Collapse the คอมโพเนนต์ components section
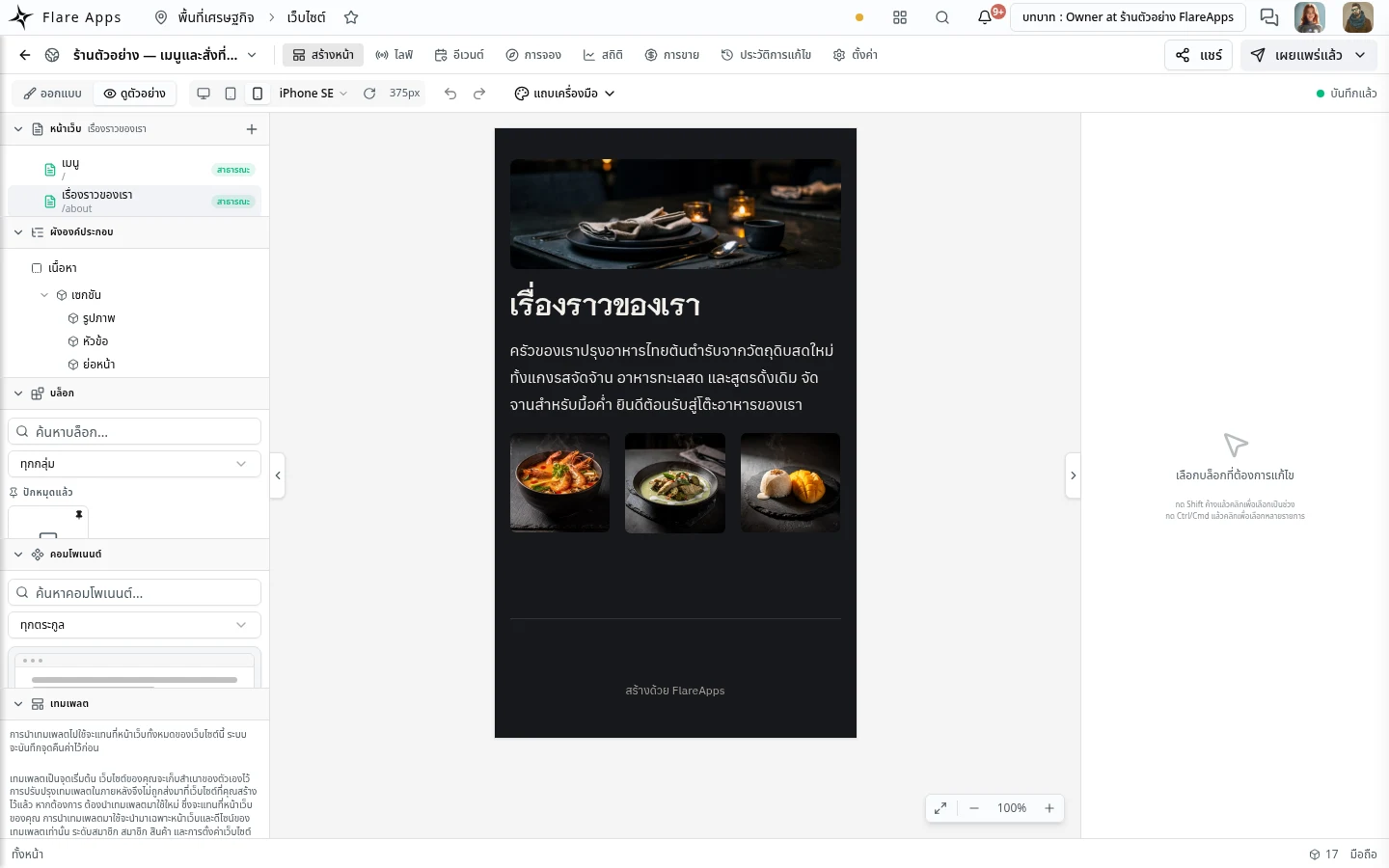 (x=18, y=555)
